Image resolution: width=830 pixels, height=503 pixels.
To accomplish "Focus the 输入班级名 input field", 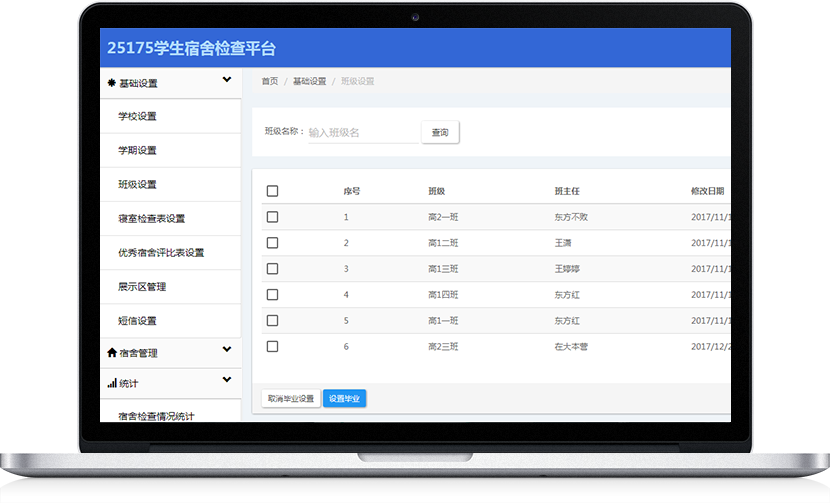I will [x=360, y=132].
